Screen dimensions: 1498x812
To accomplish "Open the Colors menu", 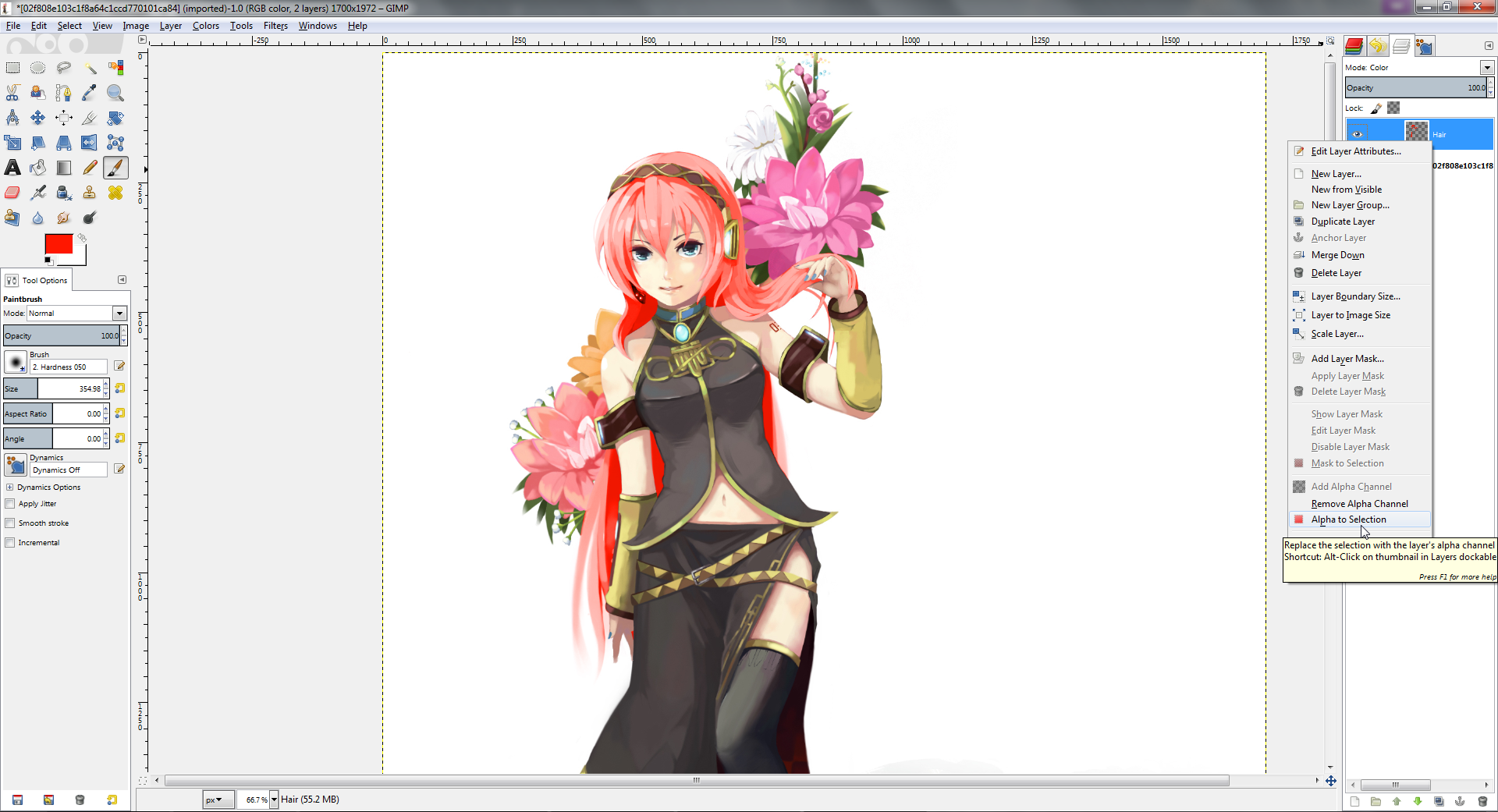I will [x=206, y=26].
